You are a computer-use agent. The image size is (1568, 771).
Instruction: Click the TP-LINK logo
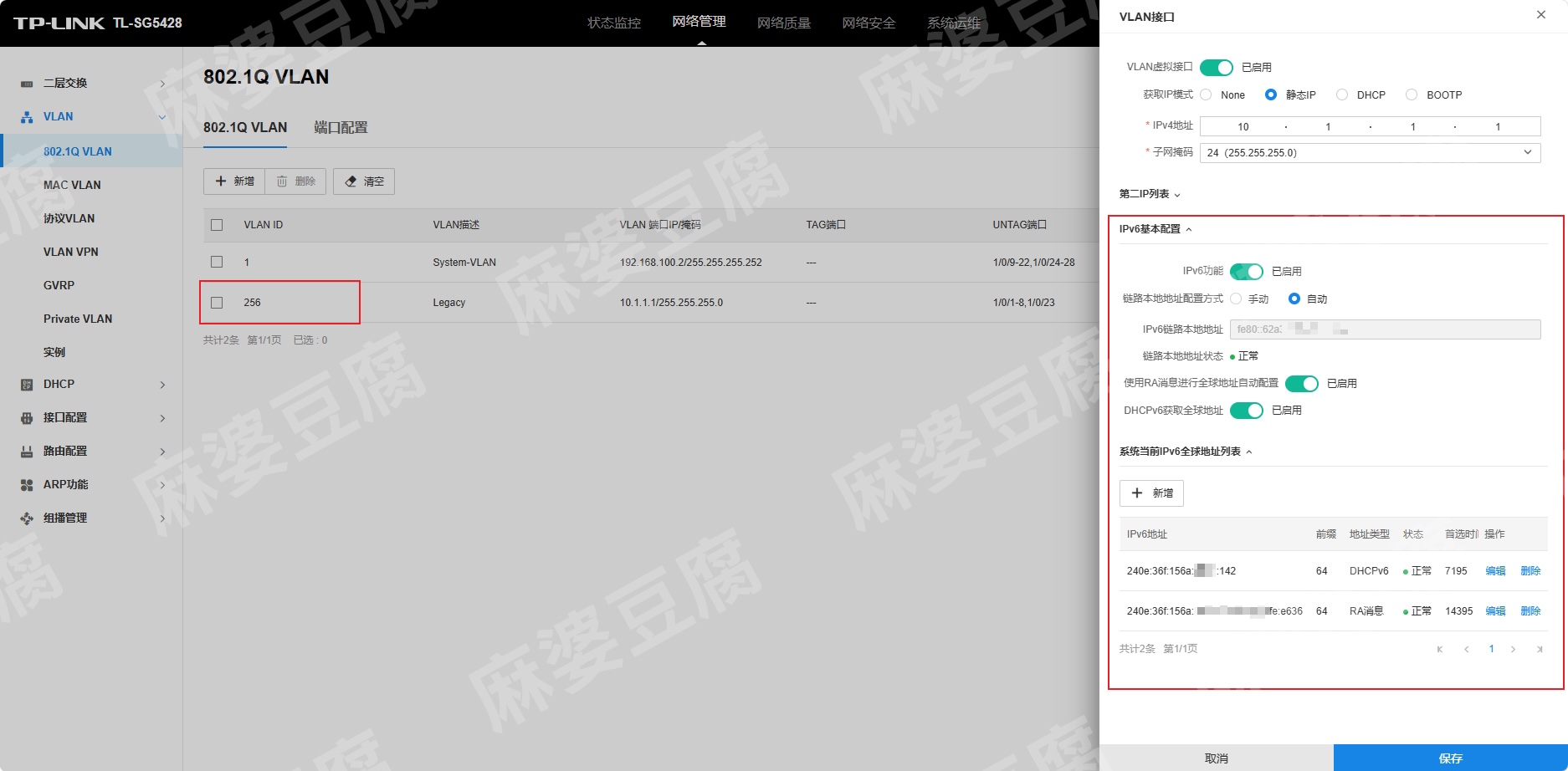pos(59,23)
